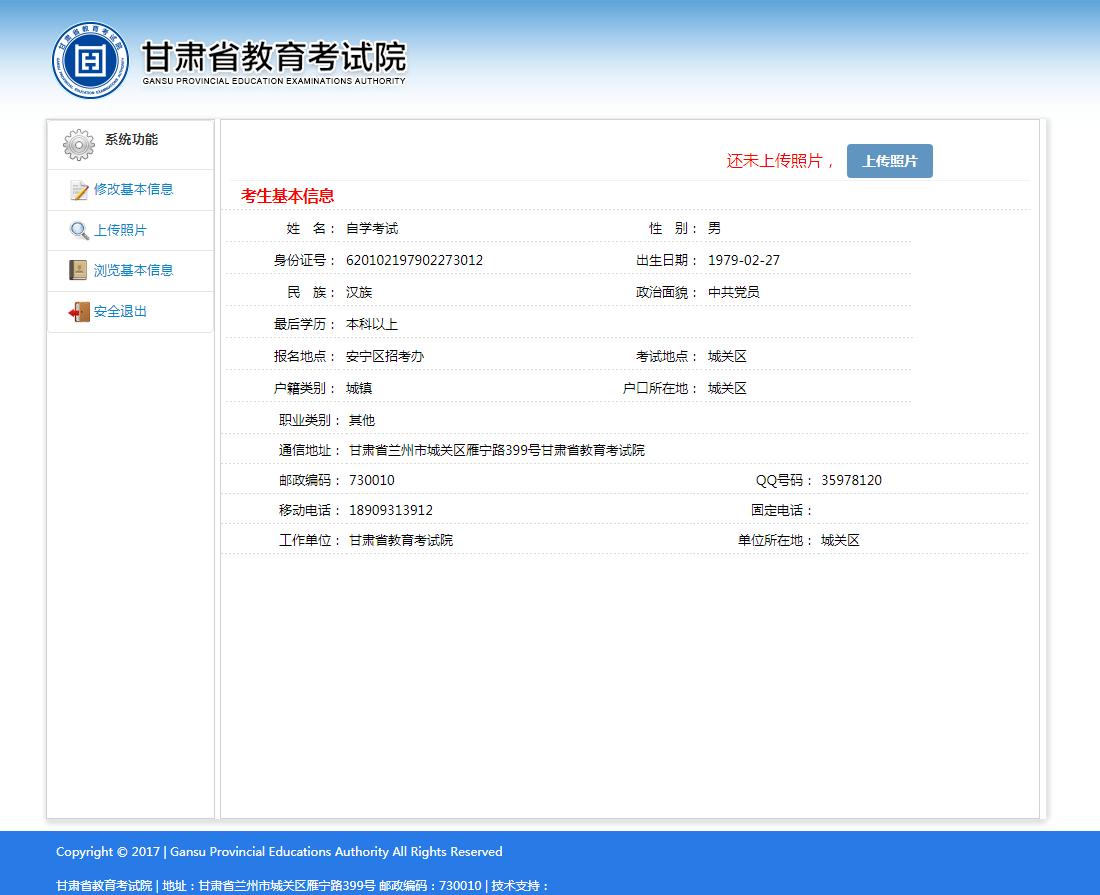Click the name value 自学考试
Viewport: 1100px width, 895px height.
pos(372,228)
